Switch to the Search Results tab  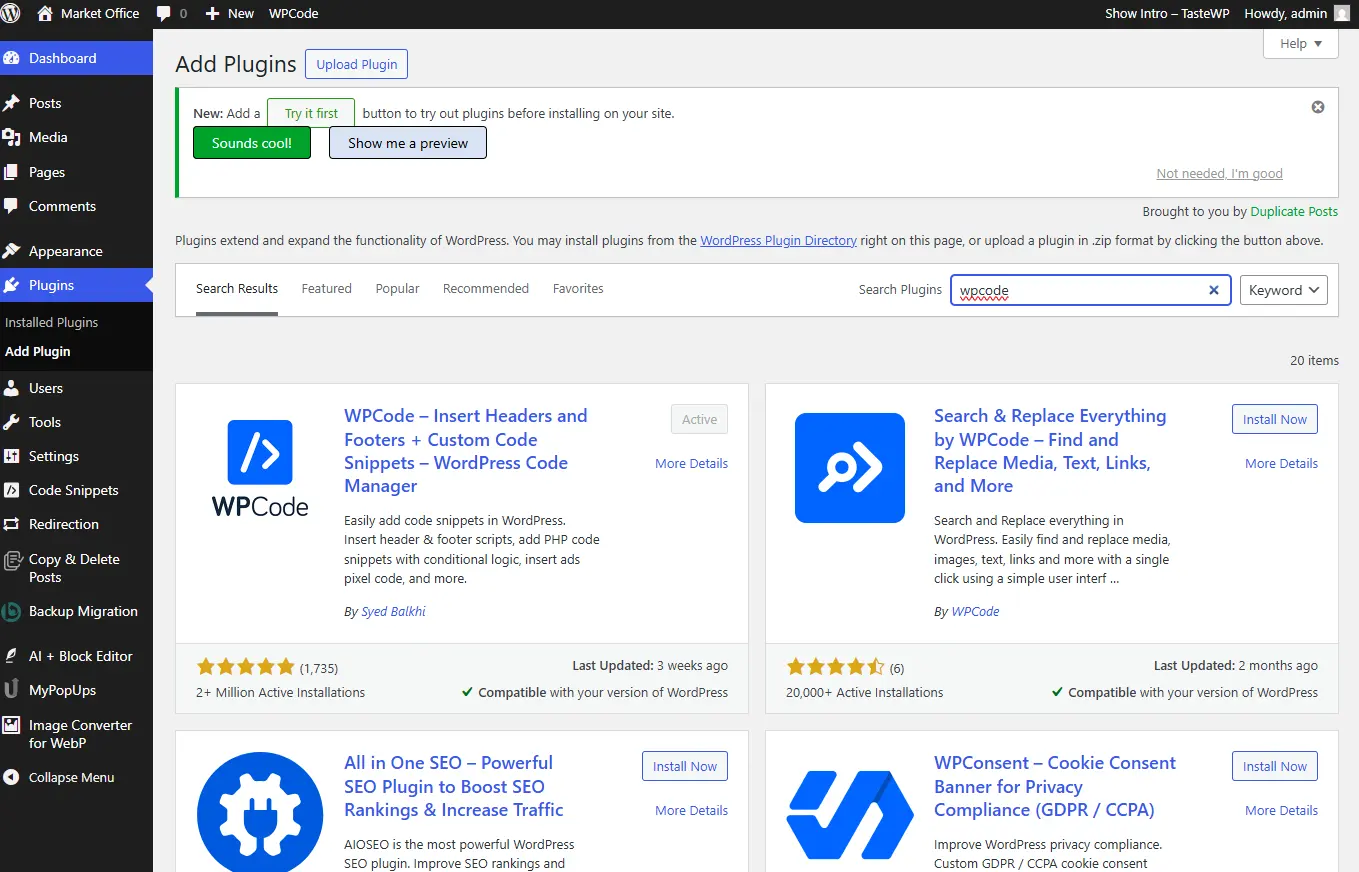[x=237, y=289]
